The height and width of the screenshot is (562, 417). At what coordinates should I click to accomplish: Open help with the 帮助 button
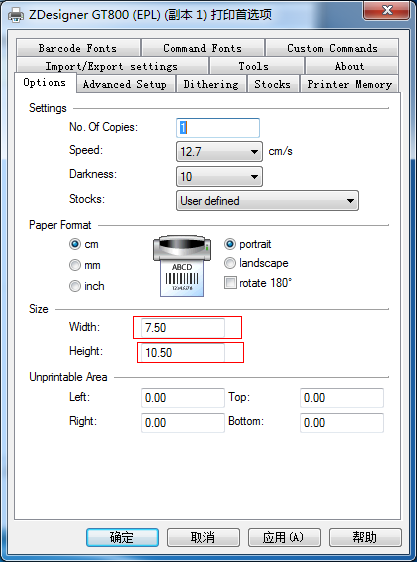[x=365, y=537]
